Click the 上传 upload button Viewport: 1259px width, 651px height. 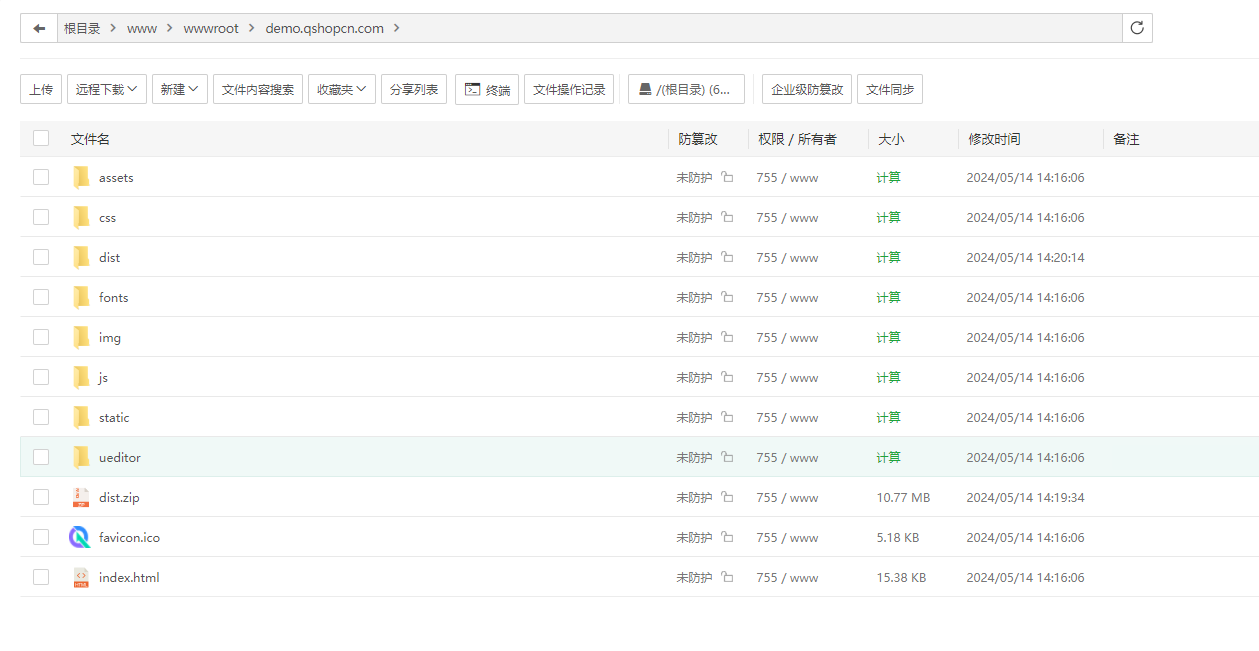(x=41, y=89)
